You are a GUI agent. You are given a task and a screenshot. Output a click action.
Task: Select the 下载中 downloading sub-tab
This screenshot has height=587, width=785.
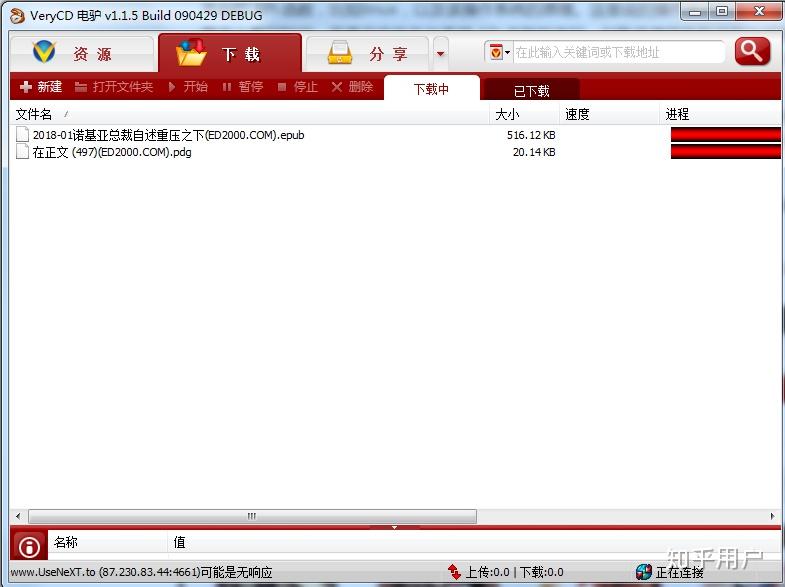click(x=432, y=89)
